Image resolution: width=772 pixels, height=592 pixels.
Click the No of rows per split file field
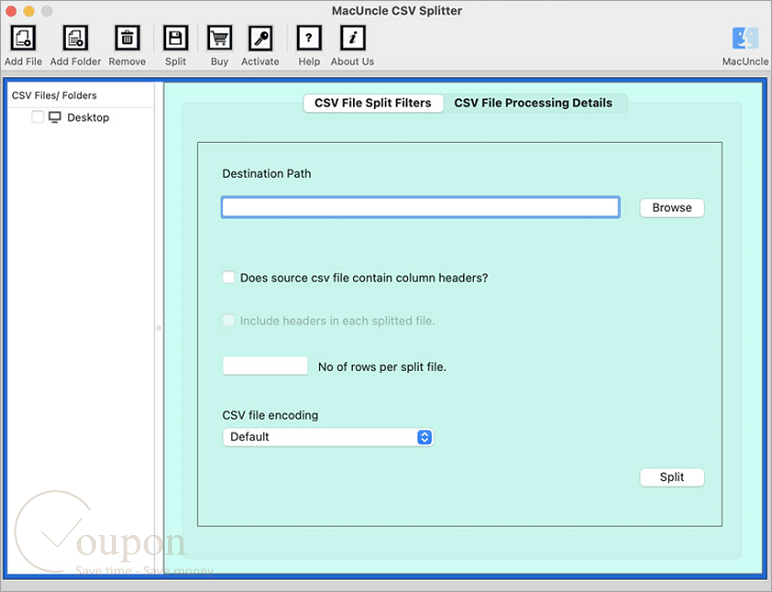[265, 366]
